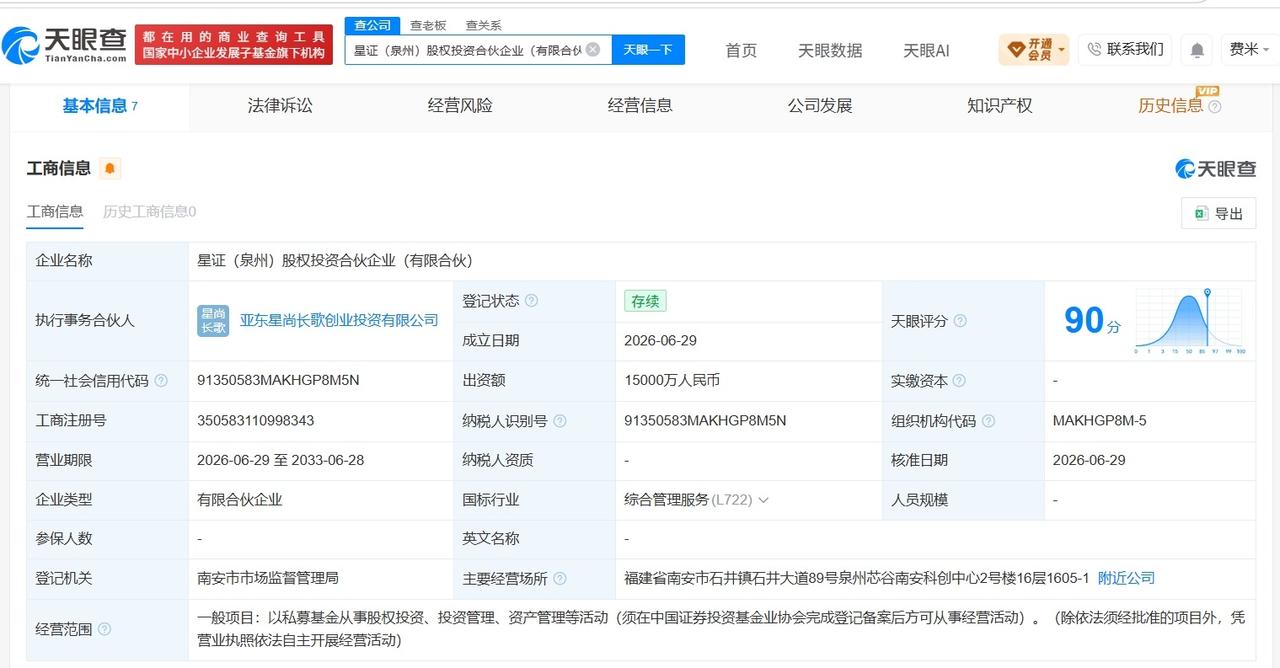Click the organization code MAKHGP8M-5

click(1099, 421)
